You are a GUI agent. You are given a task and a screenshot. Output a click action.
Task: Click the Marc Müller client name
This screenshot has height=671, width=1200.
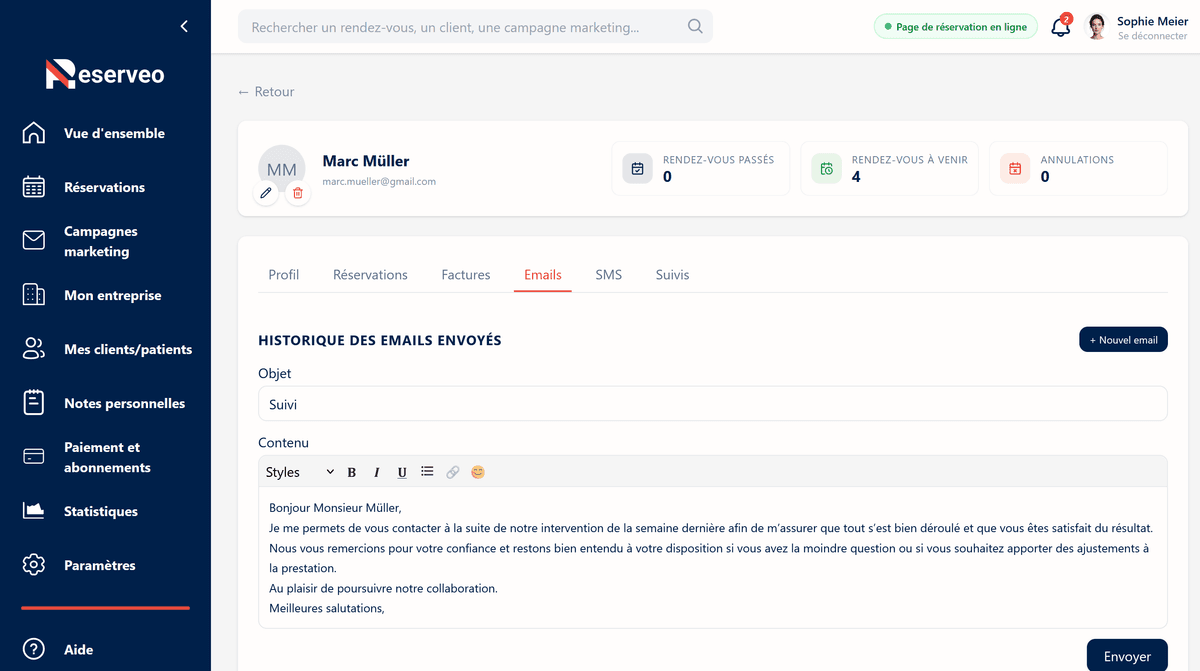(366, 160)
